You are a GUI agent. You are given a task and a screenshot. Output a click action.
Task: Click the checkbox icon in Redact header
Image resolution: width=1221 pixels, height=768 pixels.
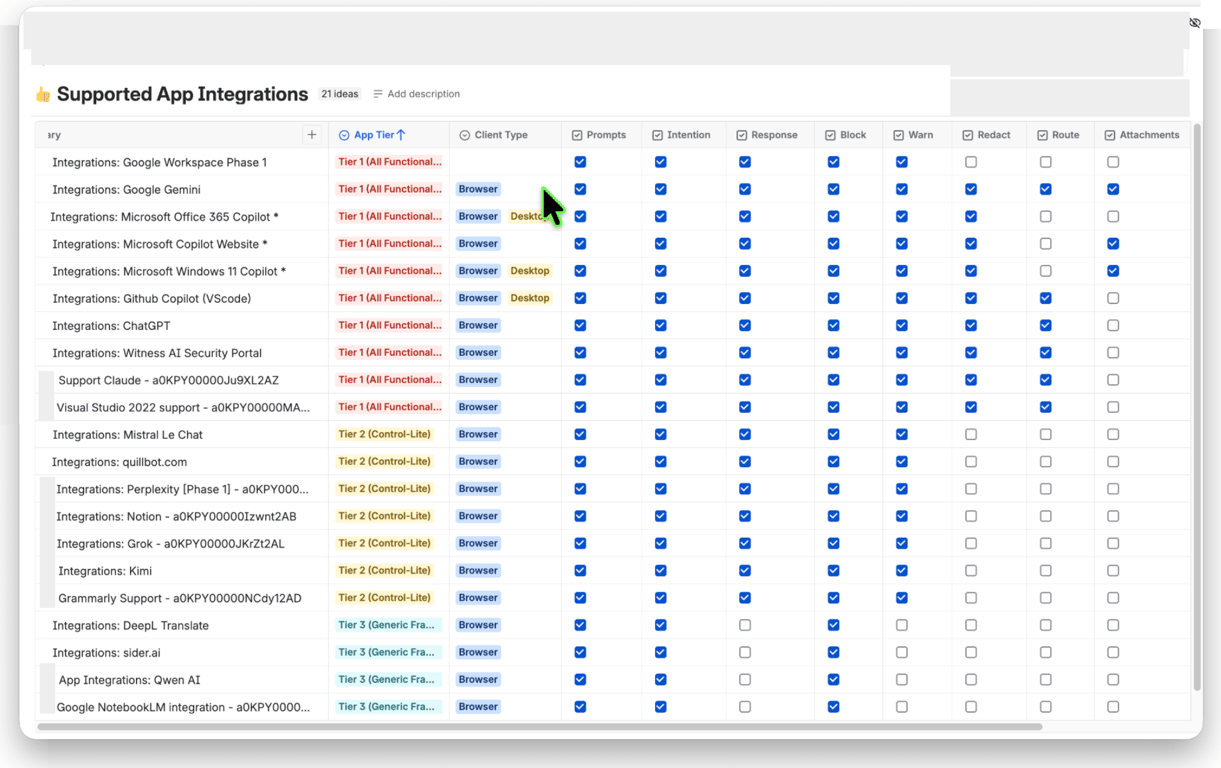[968, 135]
